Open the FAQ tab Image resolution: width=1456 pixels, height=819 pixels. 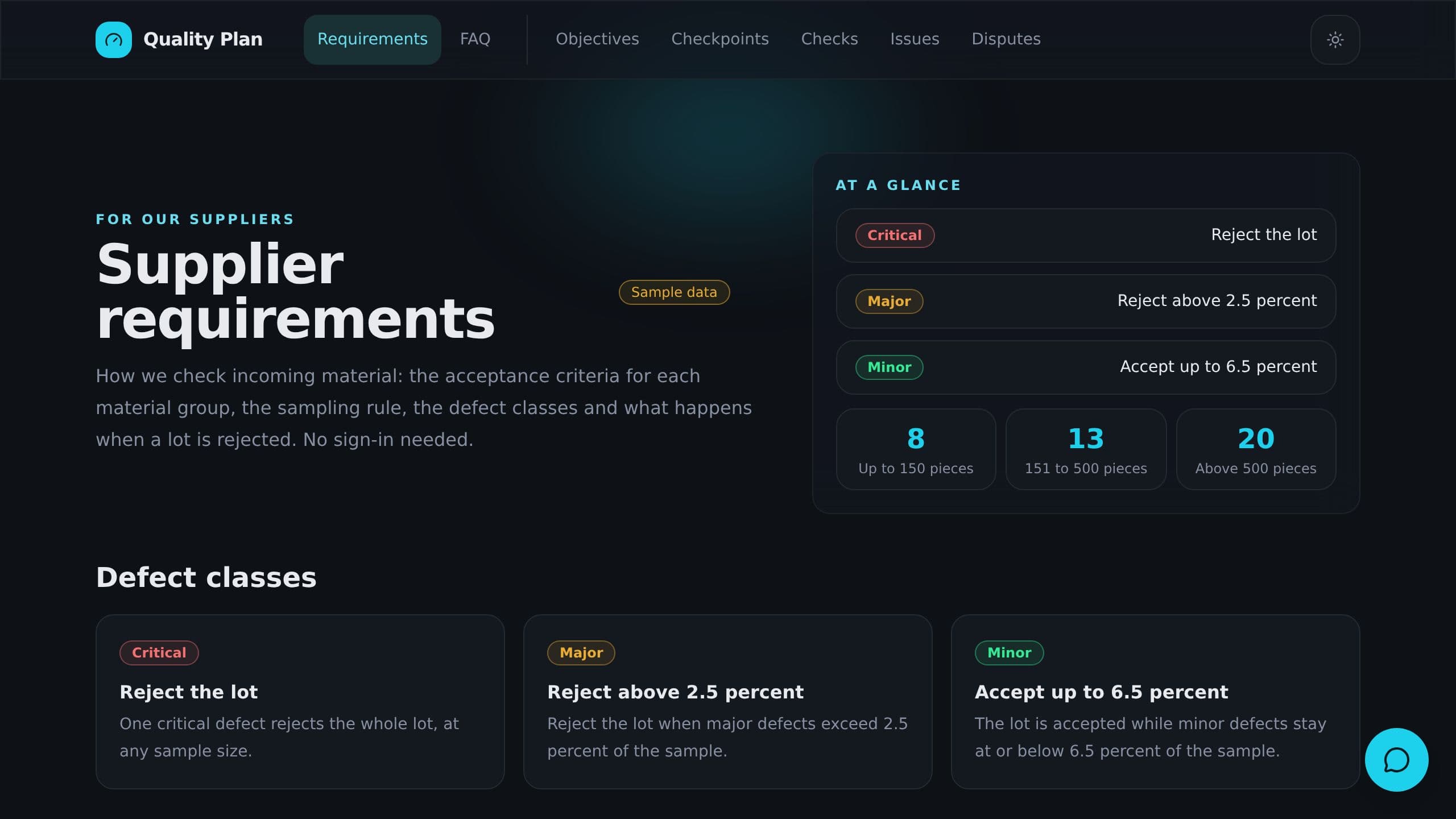[x=475, y=39]
